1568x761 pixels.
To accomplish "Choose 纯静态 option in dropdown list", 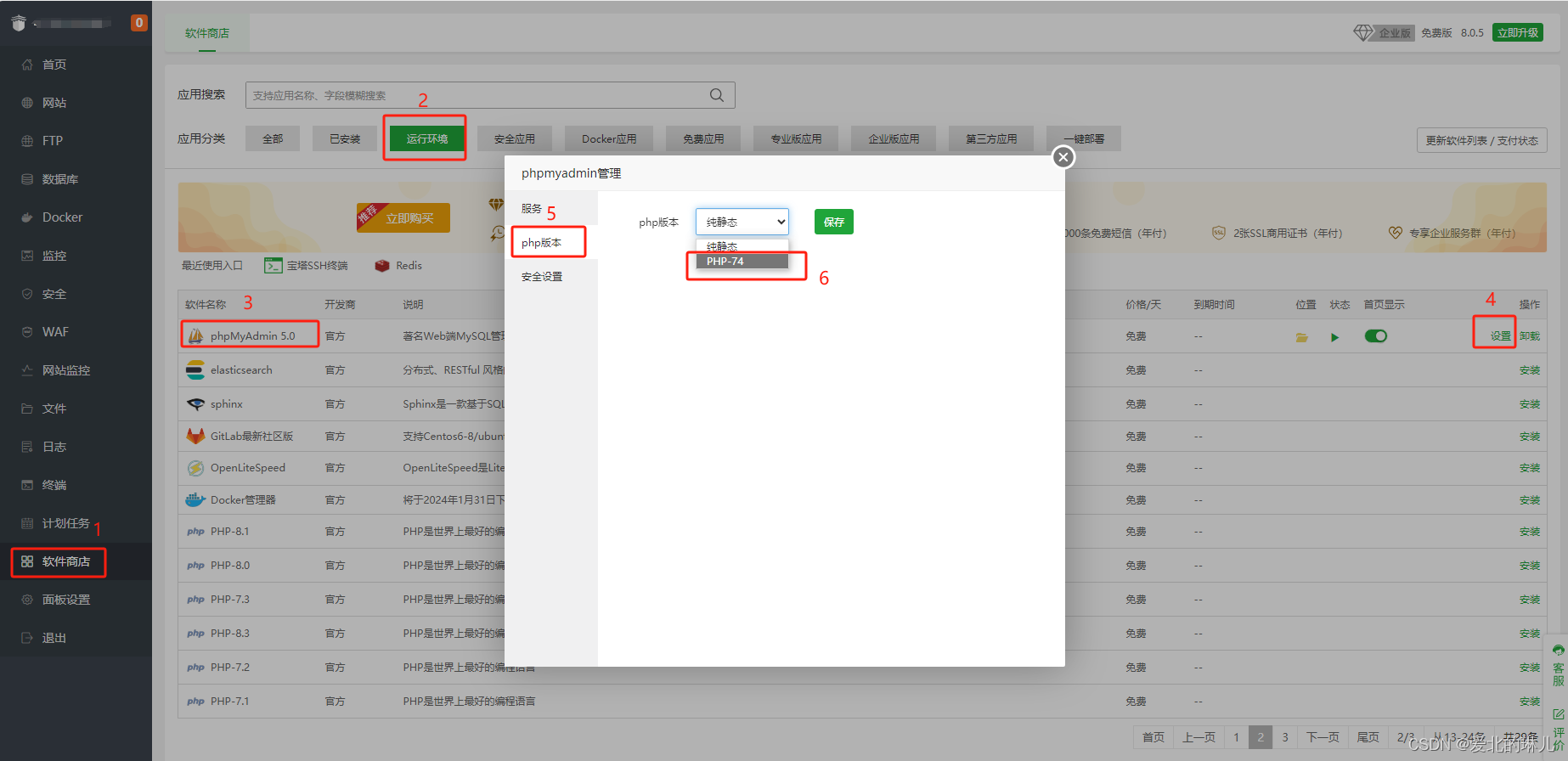I will [x=742, y=246].
